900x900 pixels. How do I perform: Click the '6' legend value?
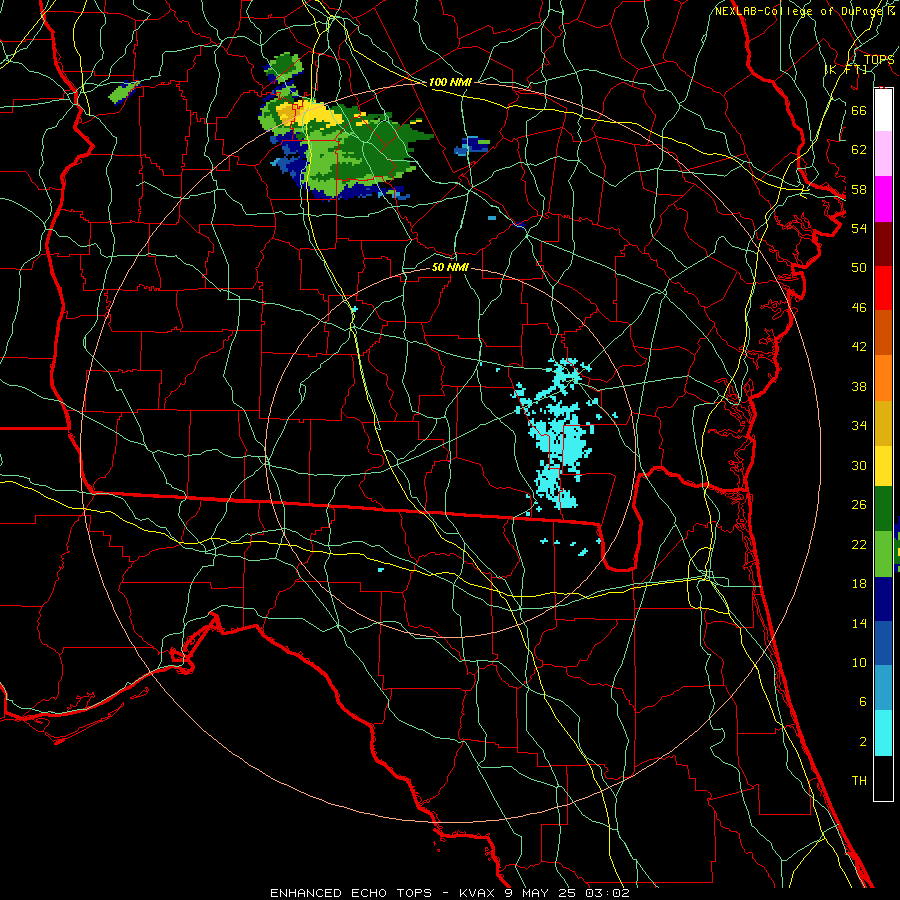(x=862, y=702)
